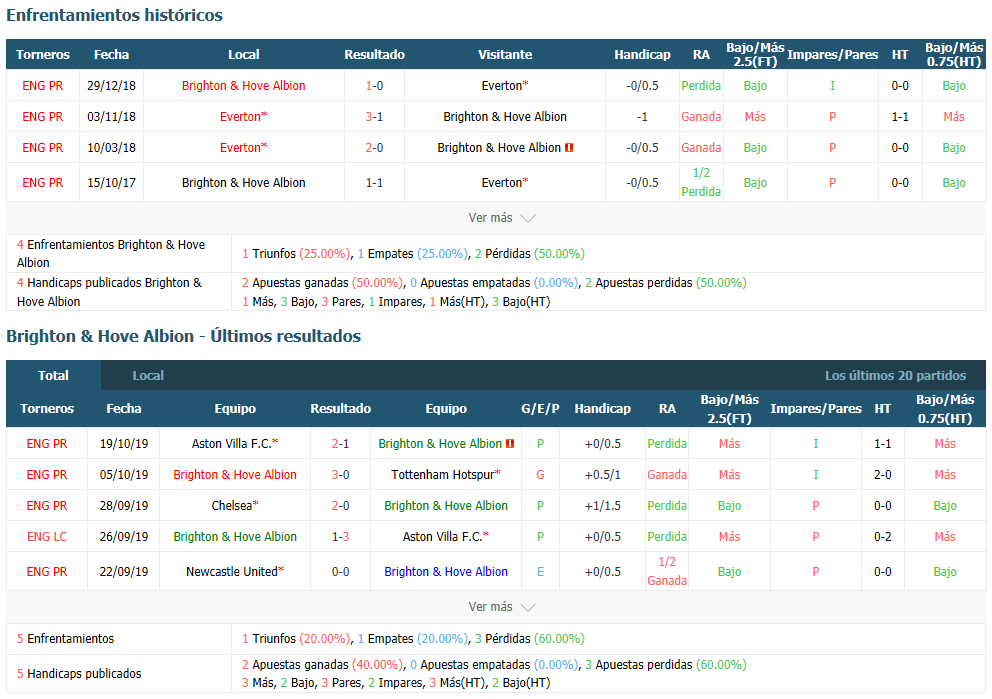The image size is (992, 699).
Task: Click the red card icon in the 10/03/18 row
Action: point(569,147)
